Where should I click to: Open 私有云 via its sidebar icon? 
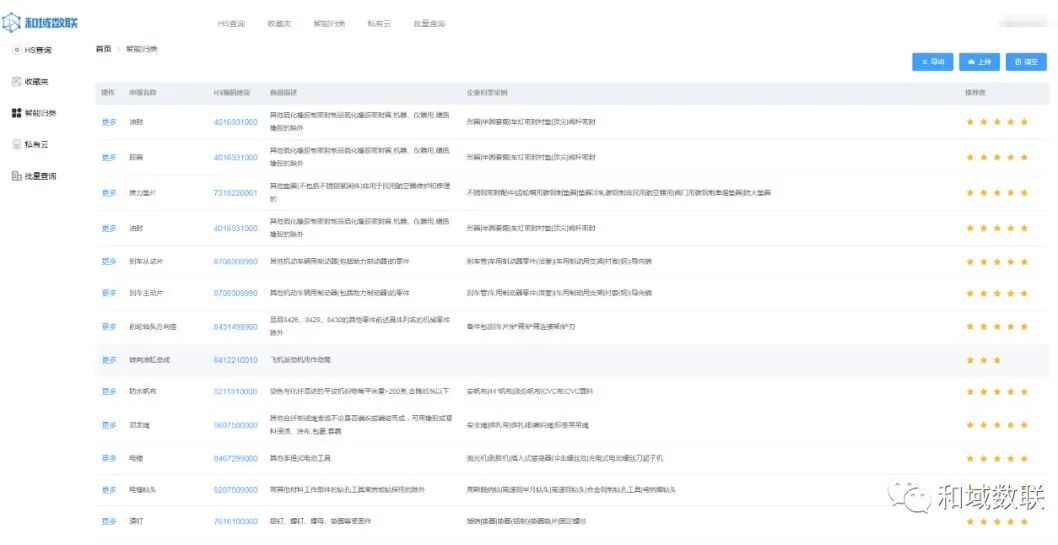[17, 144]
